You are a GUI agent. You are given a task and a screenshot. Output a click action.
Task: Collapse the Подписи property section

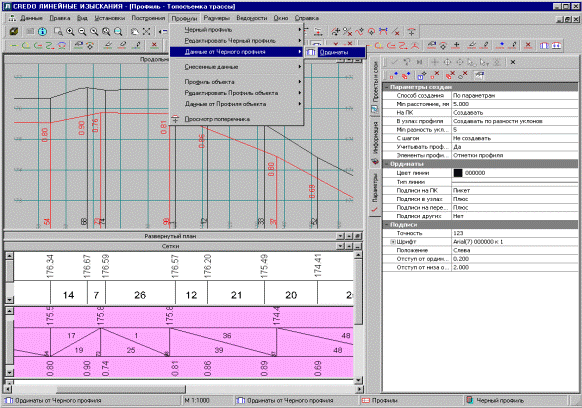[386, 225]
